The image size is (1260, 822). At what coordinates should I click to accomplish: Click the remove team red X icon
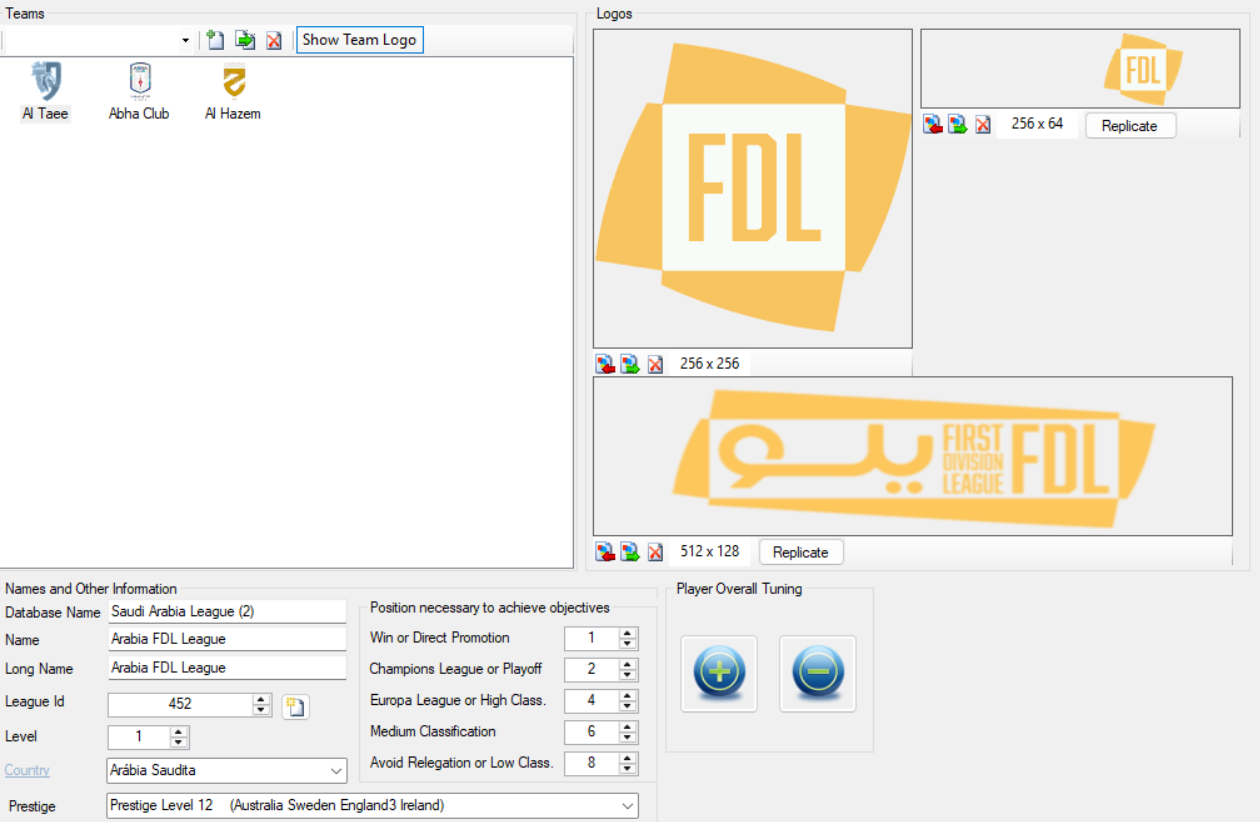tap(273, 40)
